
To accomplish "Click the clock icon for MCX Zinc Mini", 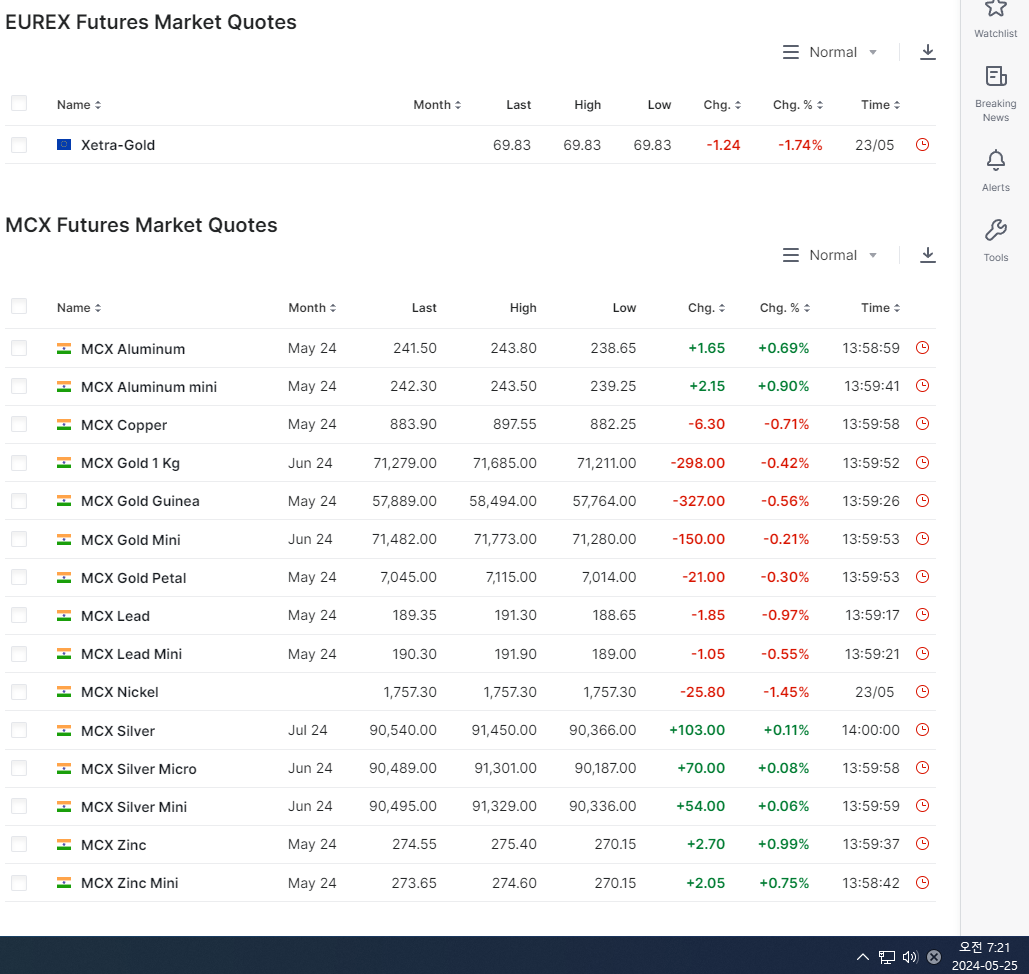I will [922, 883].
